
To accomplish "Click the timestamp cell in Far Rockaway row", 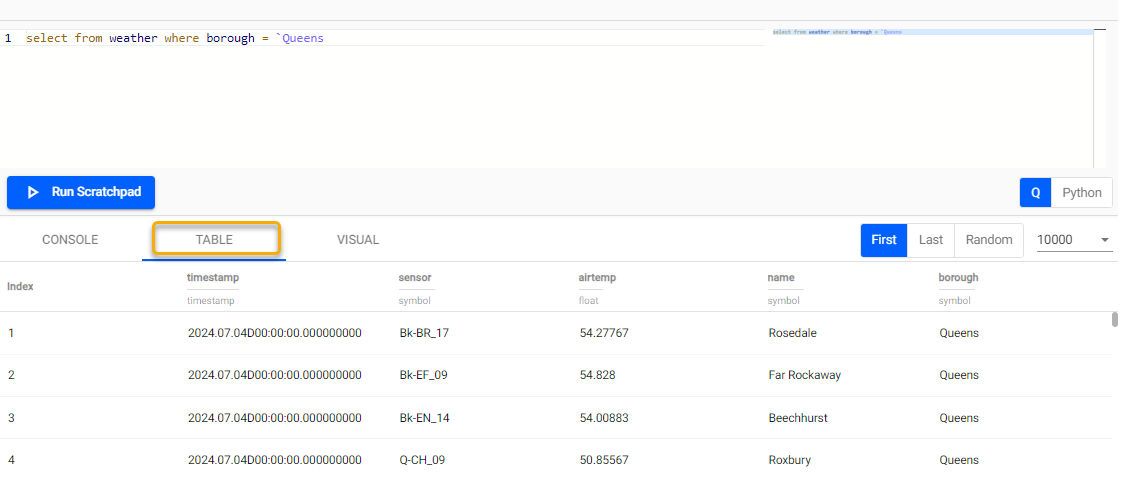I will click(274, 375).
